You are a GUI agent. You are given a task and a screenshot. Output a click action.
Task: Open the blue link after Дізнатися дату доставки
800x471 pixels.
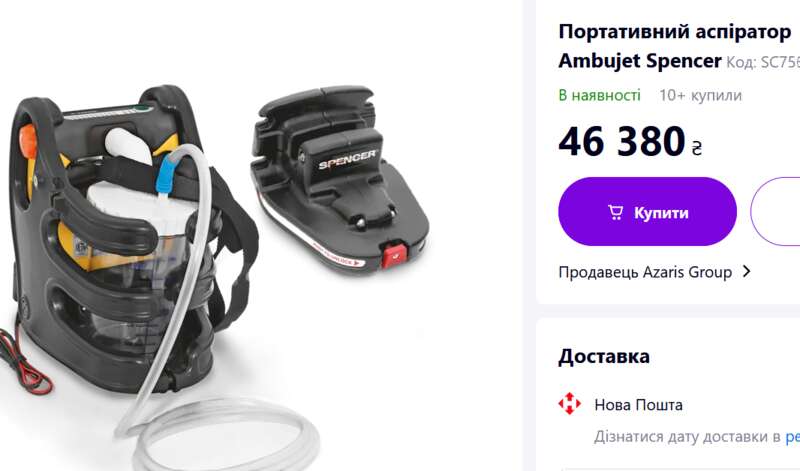click(792, 437)
